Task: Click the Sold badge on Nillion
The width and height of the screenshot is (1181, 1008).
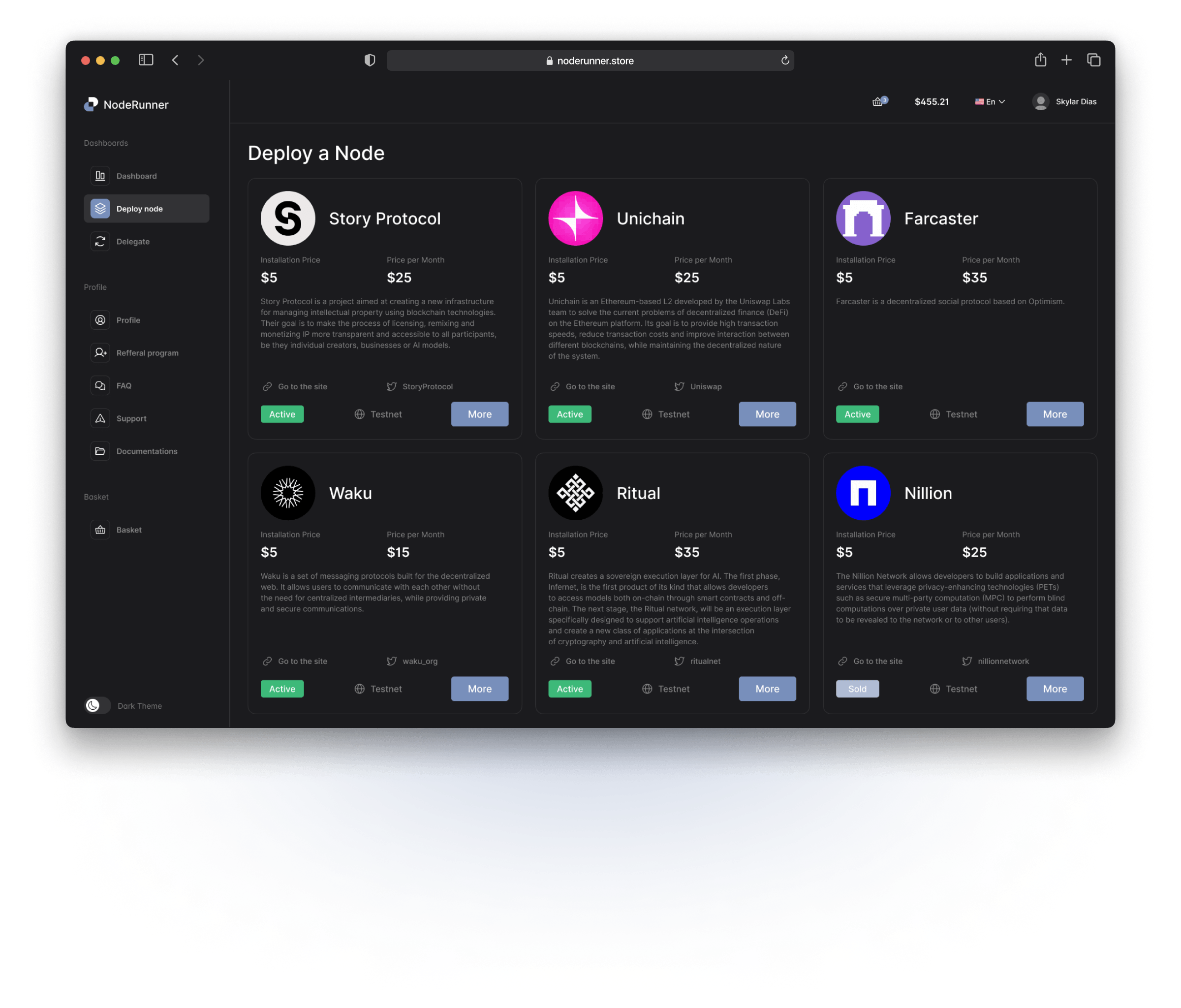Action: 857,689
